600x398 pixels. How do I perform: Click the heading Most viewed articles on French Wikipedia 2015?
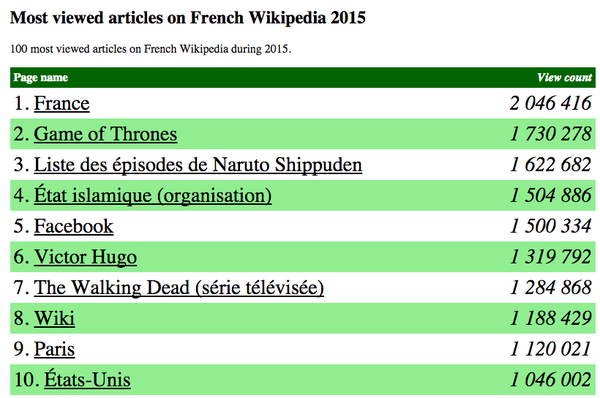[188, 18]
